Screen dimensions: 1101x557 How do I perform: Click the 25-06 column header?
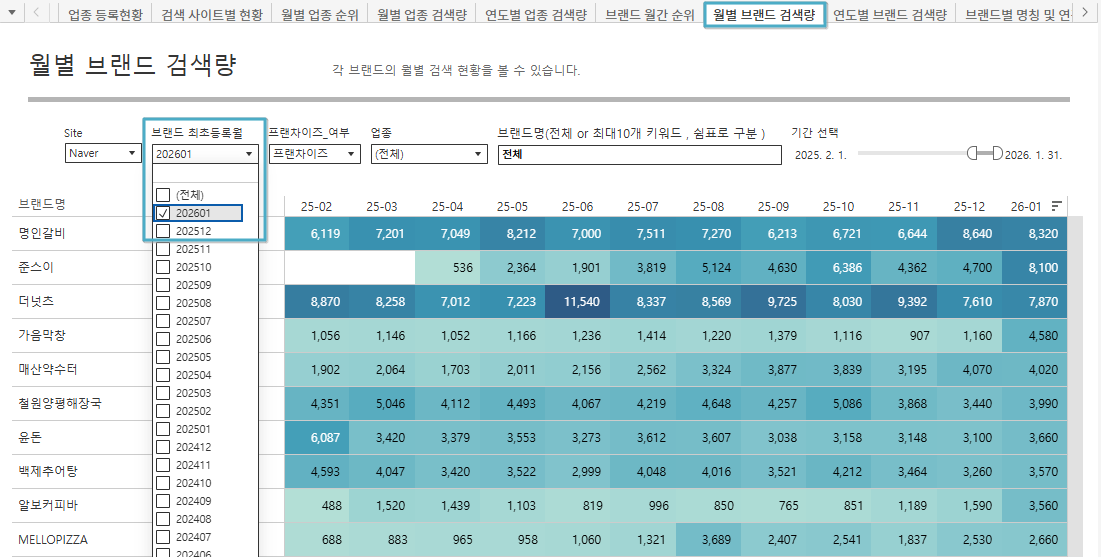[x=577, y=206]
